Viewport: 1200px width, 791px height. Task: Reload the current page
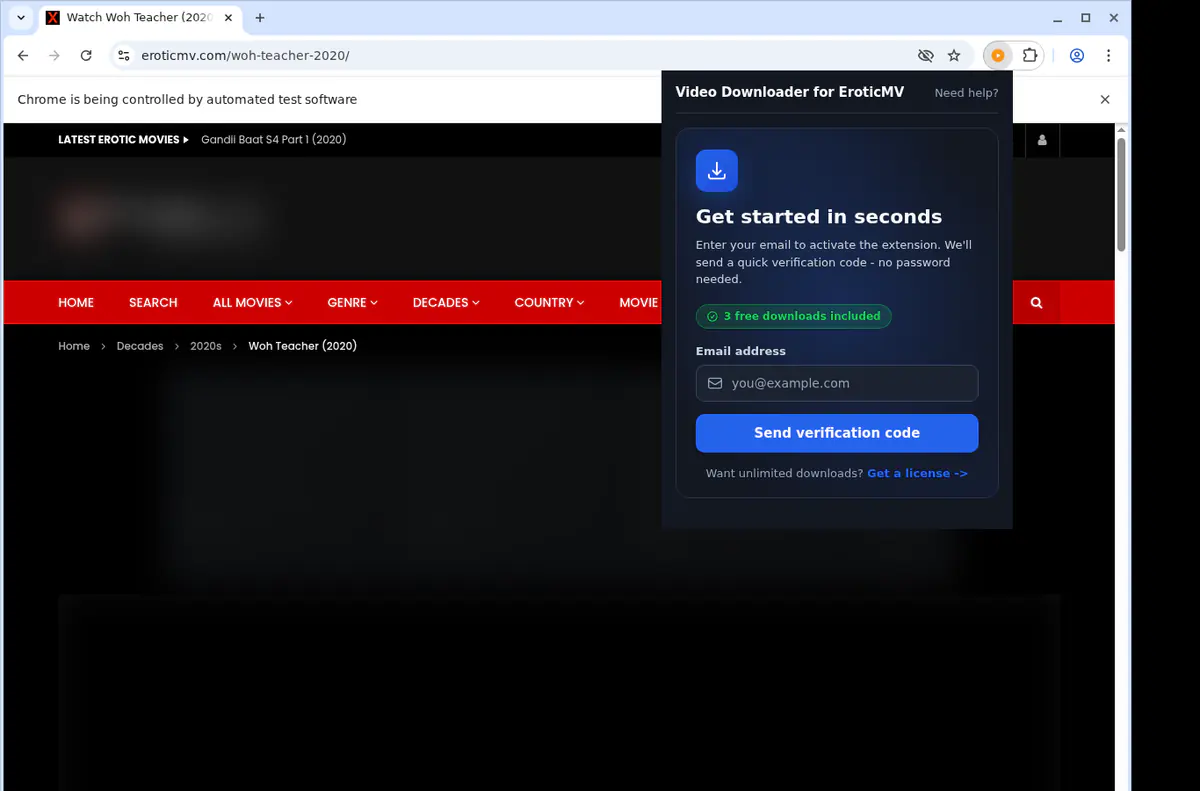(86, 56)
